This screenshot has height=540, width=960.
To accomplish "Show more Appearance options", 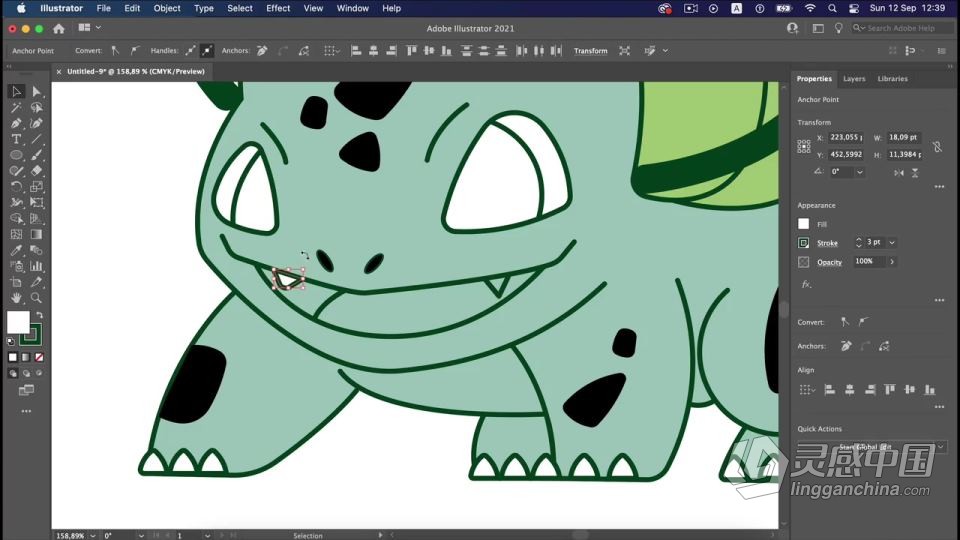I will click(939, 300).
